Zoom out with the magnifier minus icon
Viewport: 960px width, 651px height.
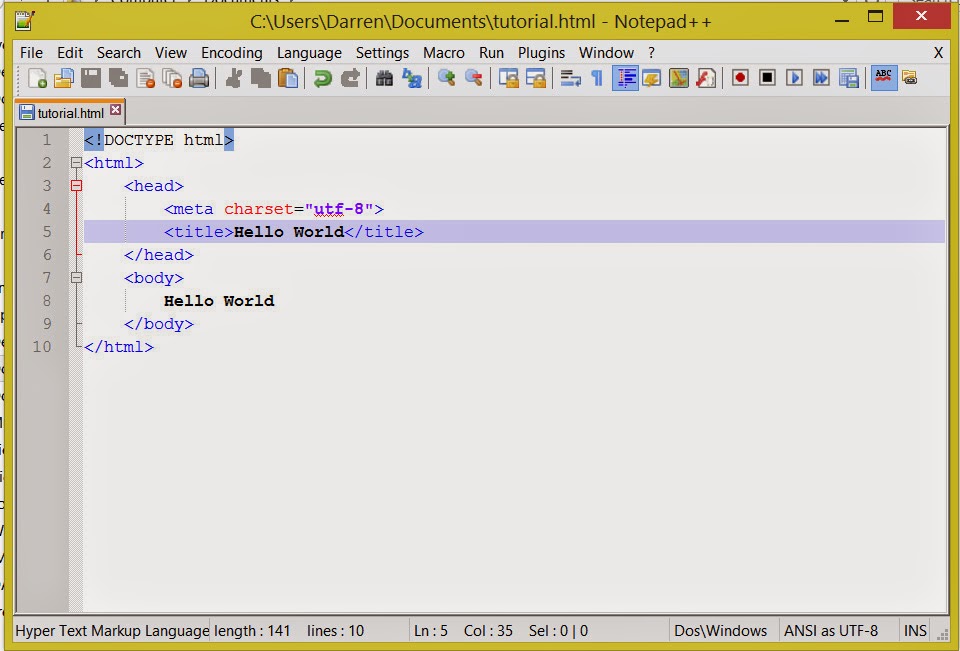473,78
